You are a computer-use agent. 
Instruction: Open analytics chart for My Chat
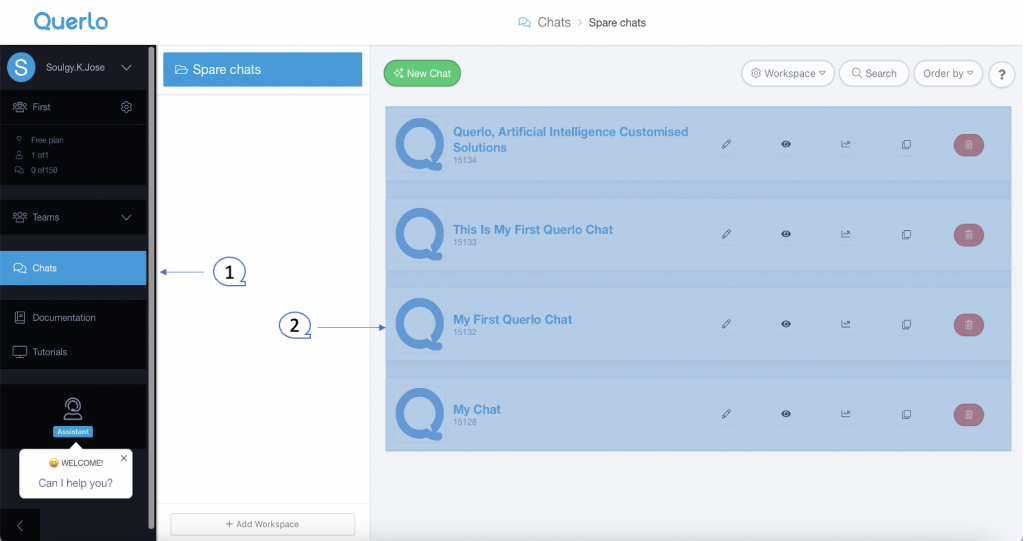coord(846,414)
